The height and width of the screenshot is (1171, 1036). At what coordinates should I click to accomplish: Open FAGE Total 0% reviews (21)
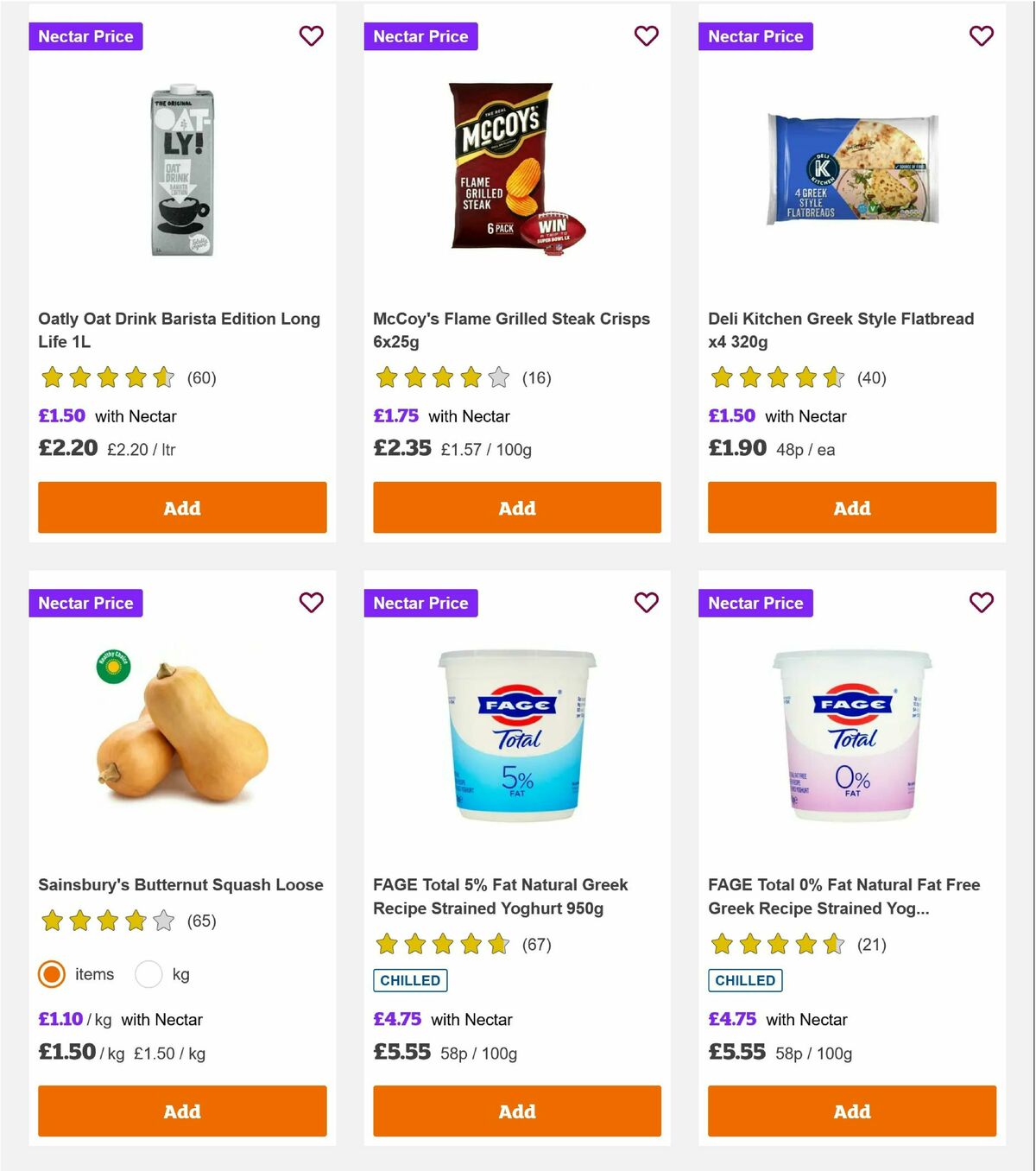pos(873,945)
